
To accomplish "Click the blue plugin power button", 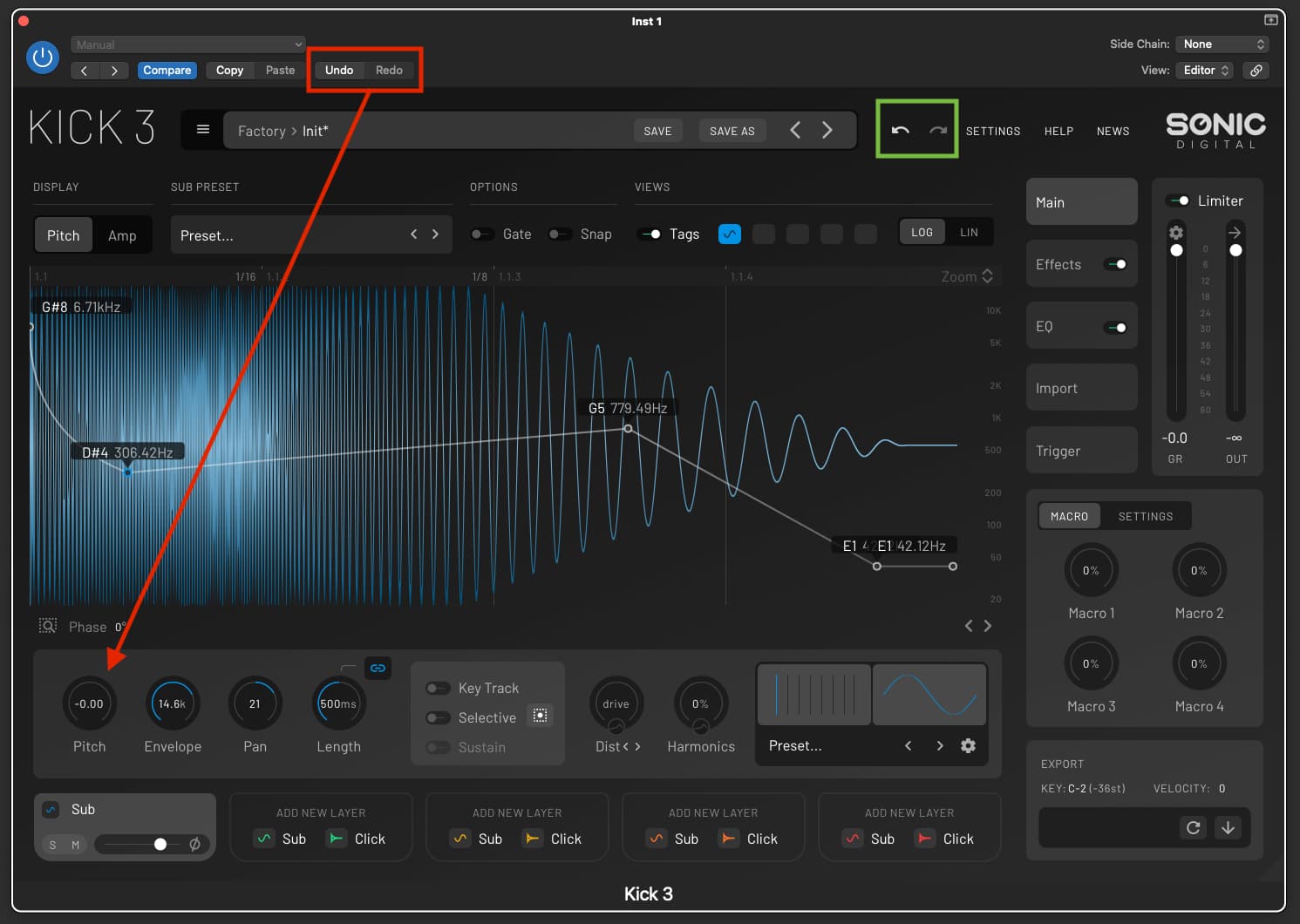I will coord(42,58).
